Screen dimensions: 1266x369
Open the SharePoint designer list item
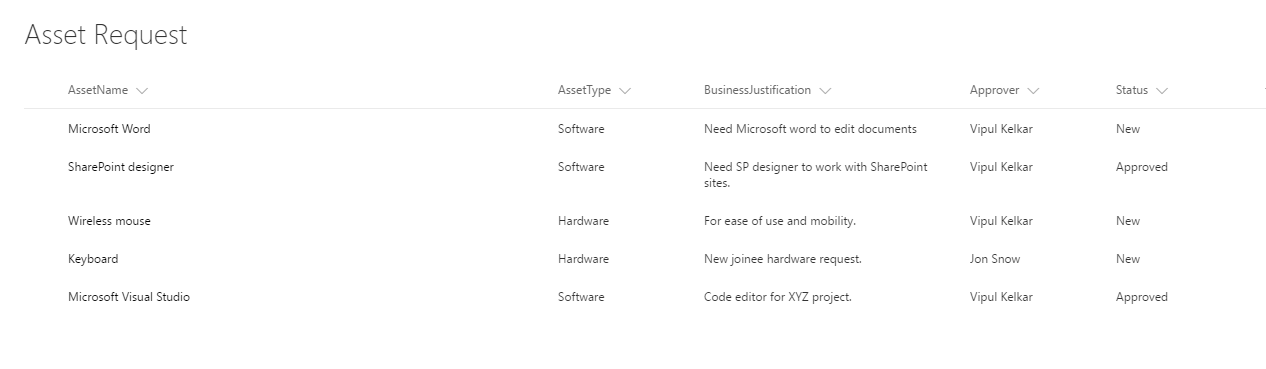tap(121, 167)
